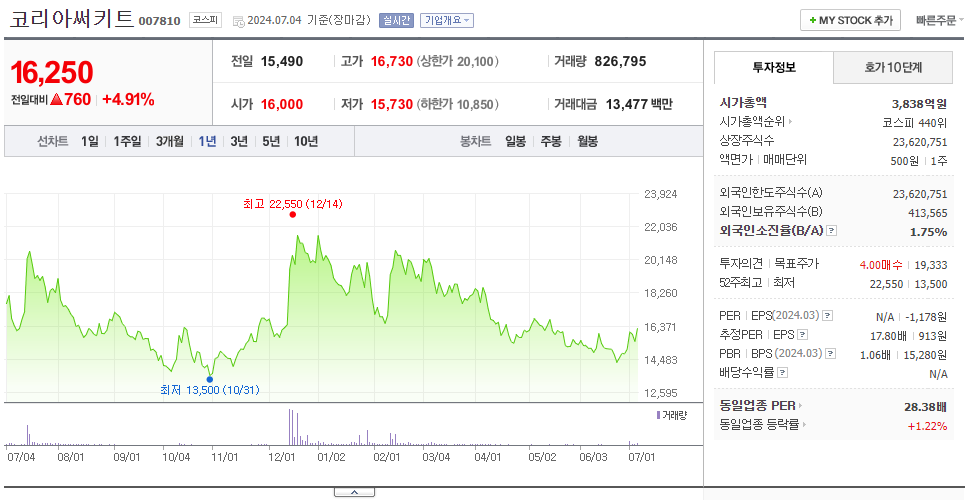Click the current price 16,250
Image resolution: width=968 pixels, height=500 pixels.
coord(52,73)
